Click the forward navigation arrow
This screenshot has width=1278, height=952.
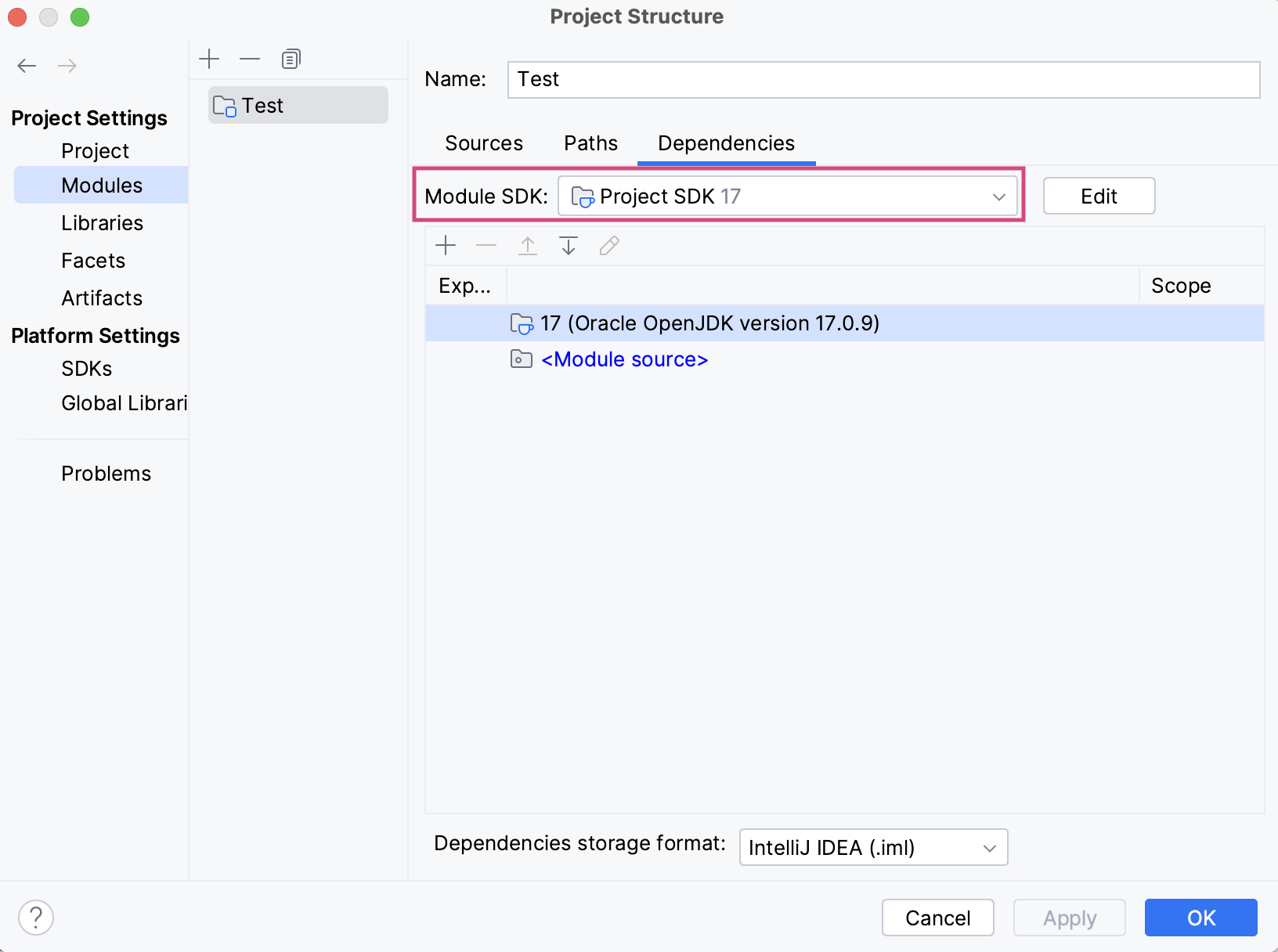[67, 66]
